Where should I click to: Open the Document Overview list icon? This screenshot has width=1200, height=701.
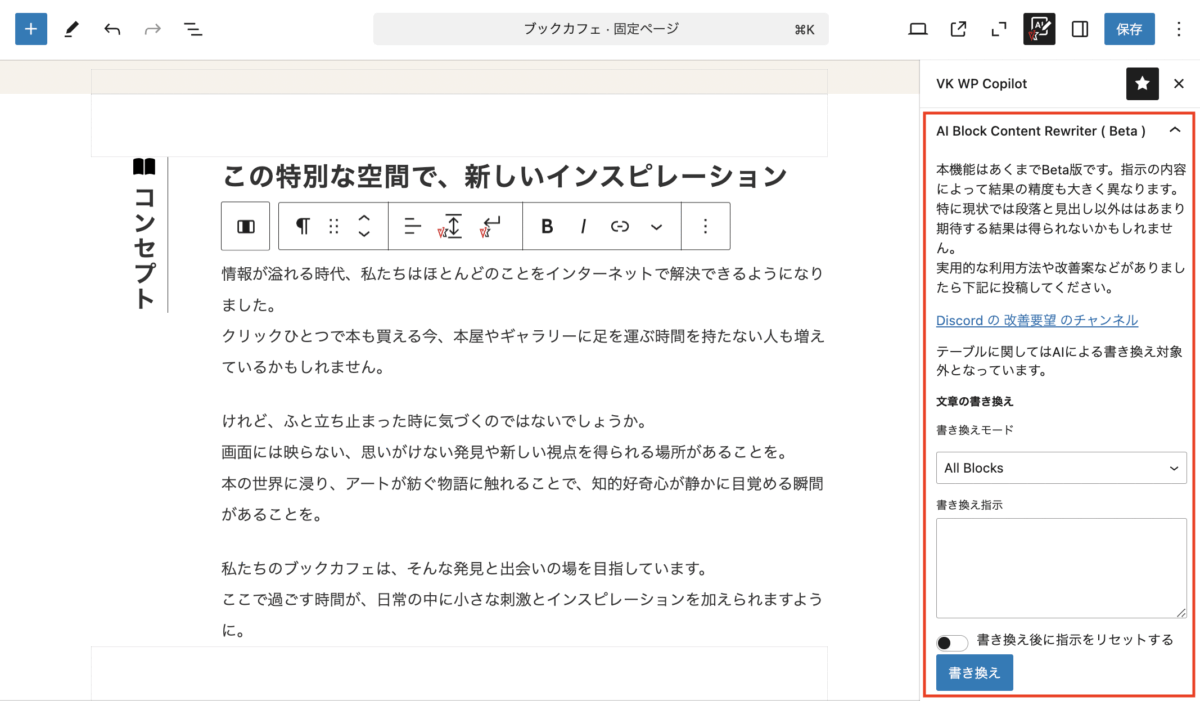tap(193, 29)
